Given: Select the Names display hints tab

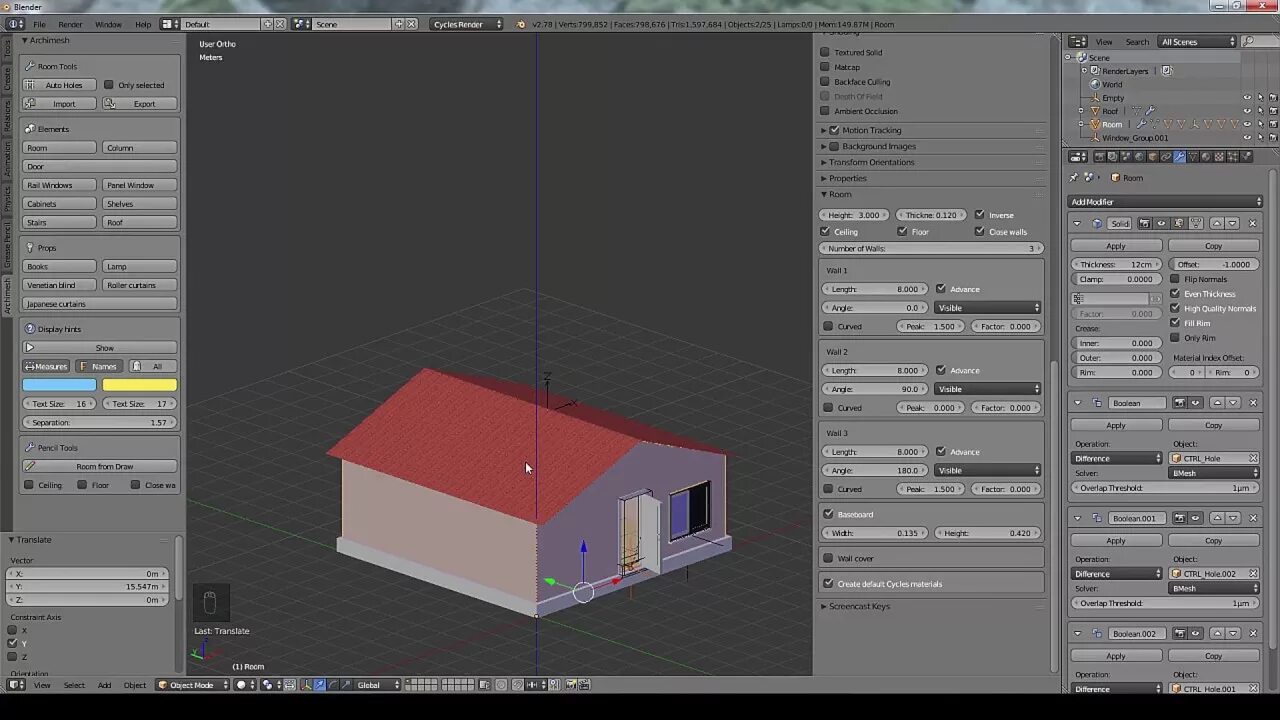Looking at the screenshot, I should [x=98, y=366].
